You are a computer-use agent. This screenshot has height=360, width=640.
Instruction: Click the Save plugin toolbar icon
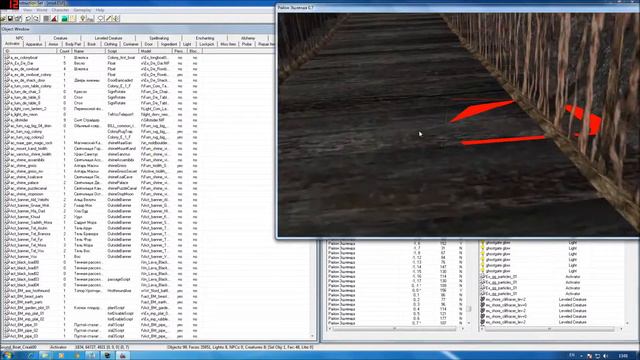(11, 18)
